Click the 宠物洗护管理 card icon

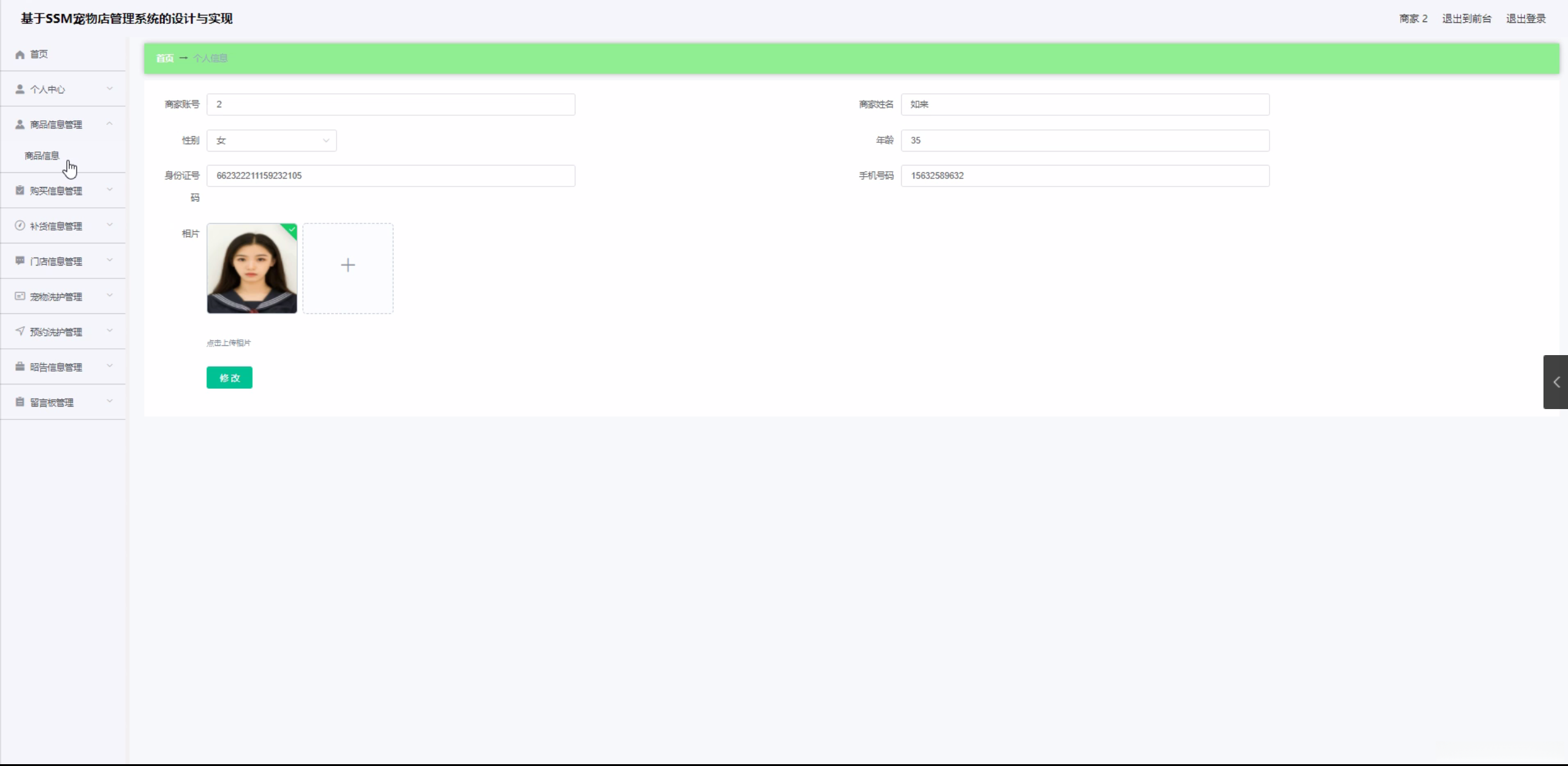[20, 296]
